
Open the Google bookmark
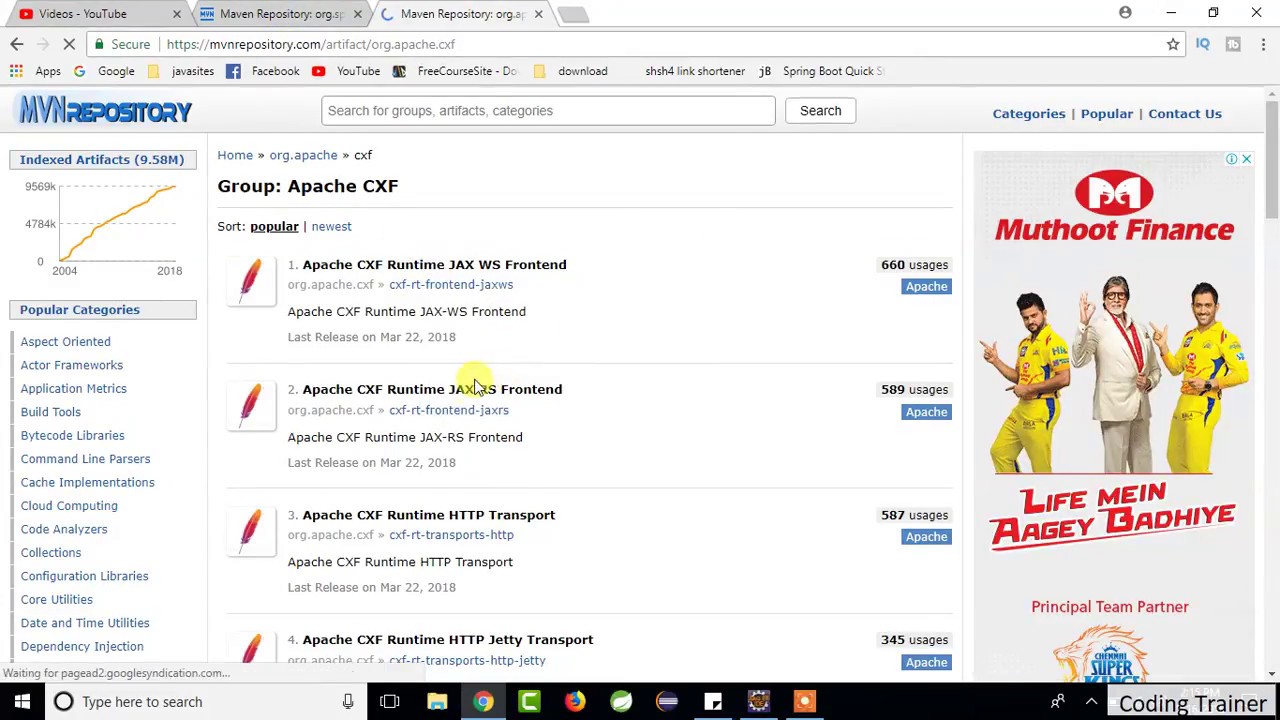click(104, 71)
